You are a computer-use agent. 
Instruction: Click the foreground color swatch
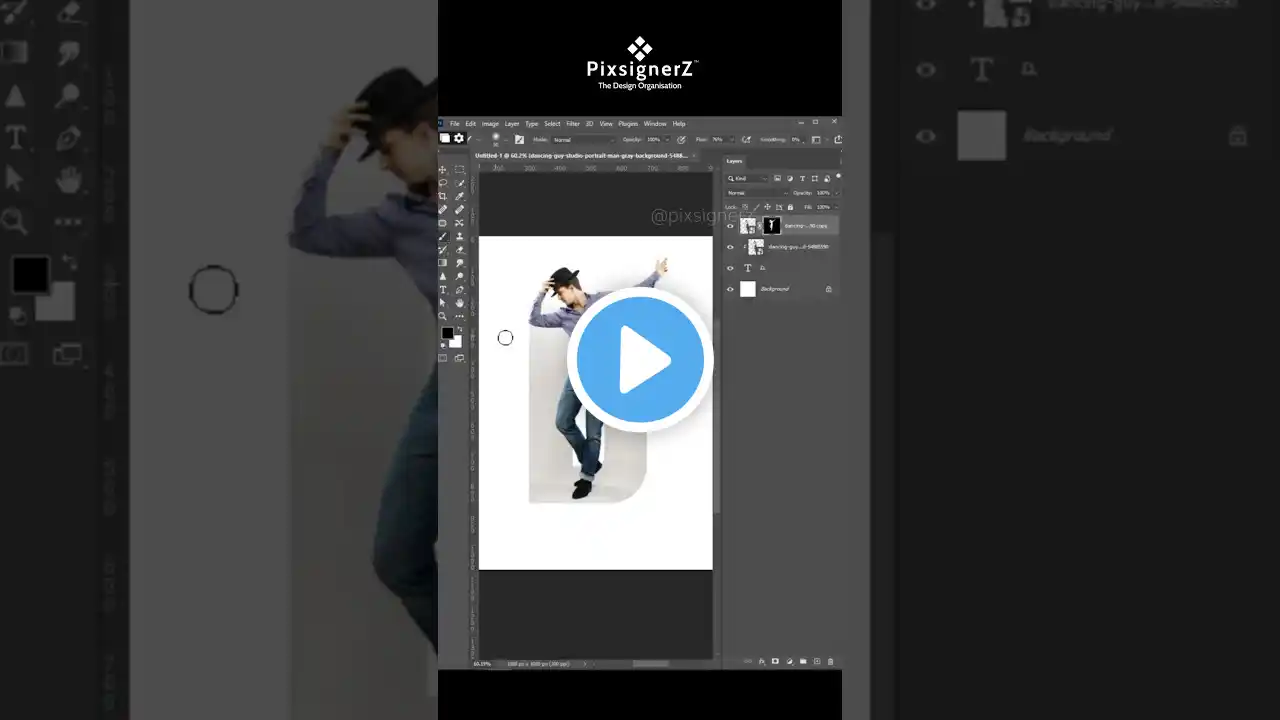(x=446, y=331)
